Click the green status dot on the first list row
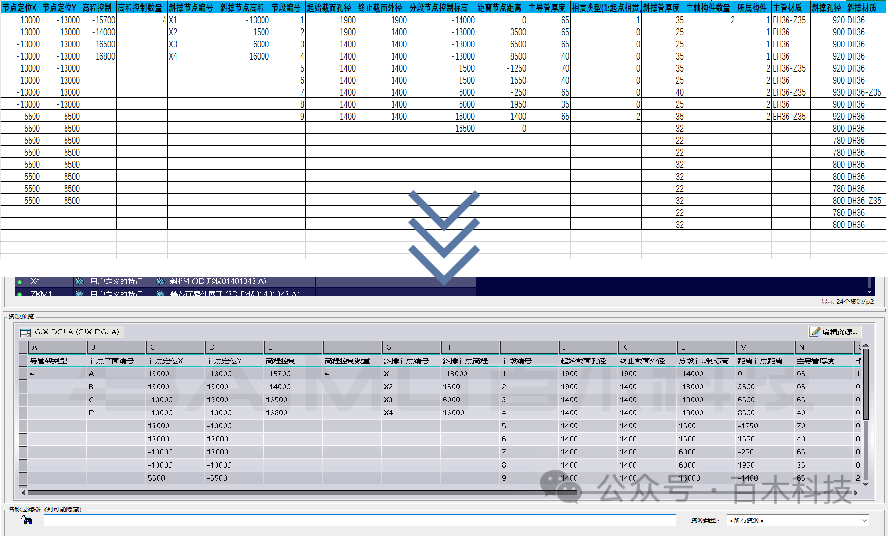The height and width of the screenshot is (536, 888). [x=19, y=283]
